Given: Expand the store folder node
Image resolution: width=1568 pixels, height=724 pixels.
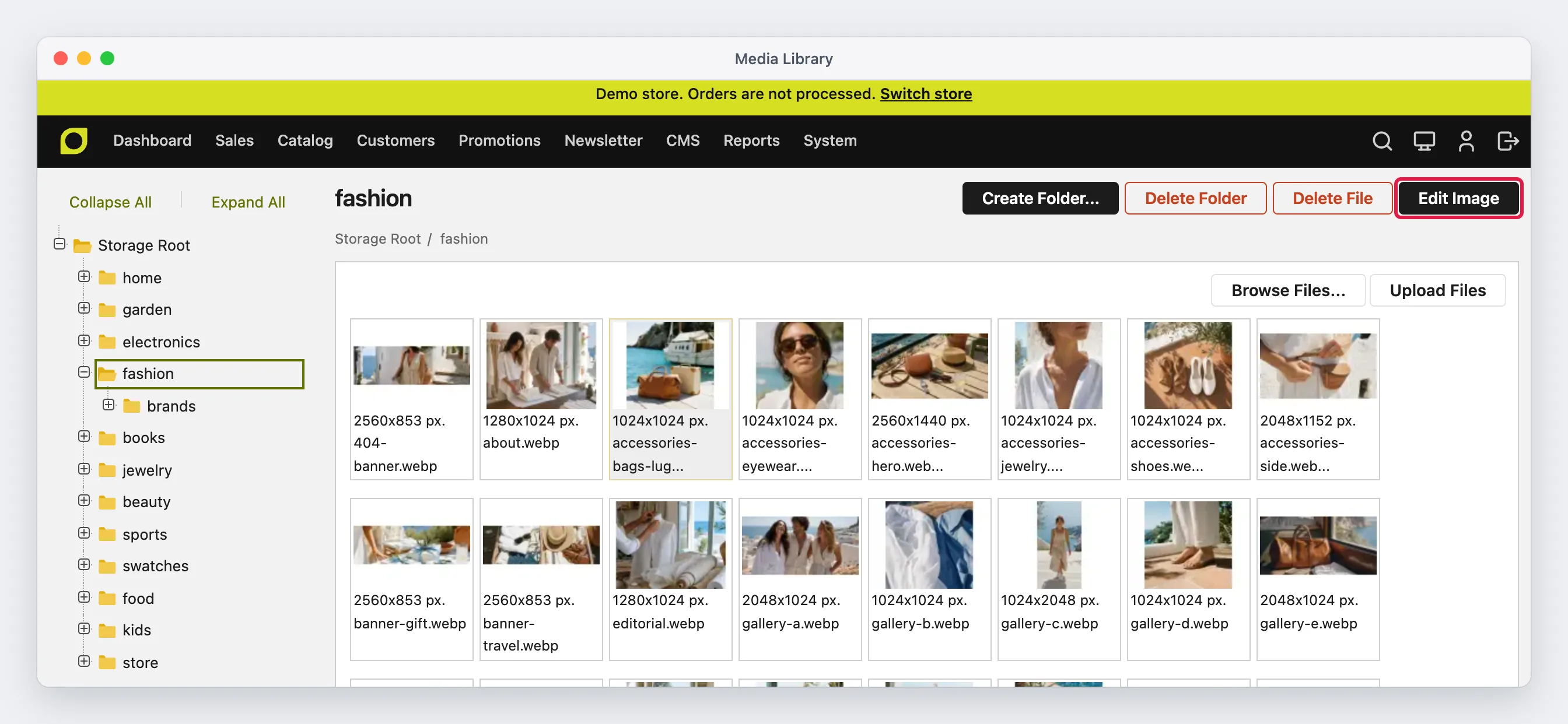Looking at the screenshot, I should [x=84, y=660].
